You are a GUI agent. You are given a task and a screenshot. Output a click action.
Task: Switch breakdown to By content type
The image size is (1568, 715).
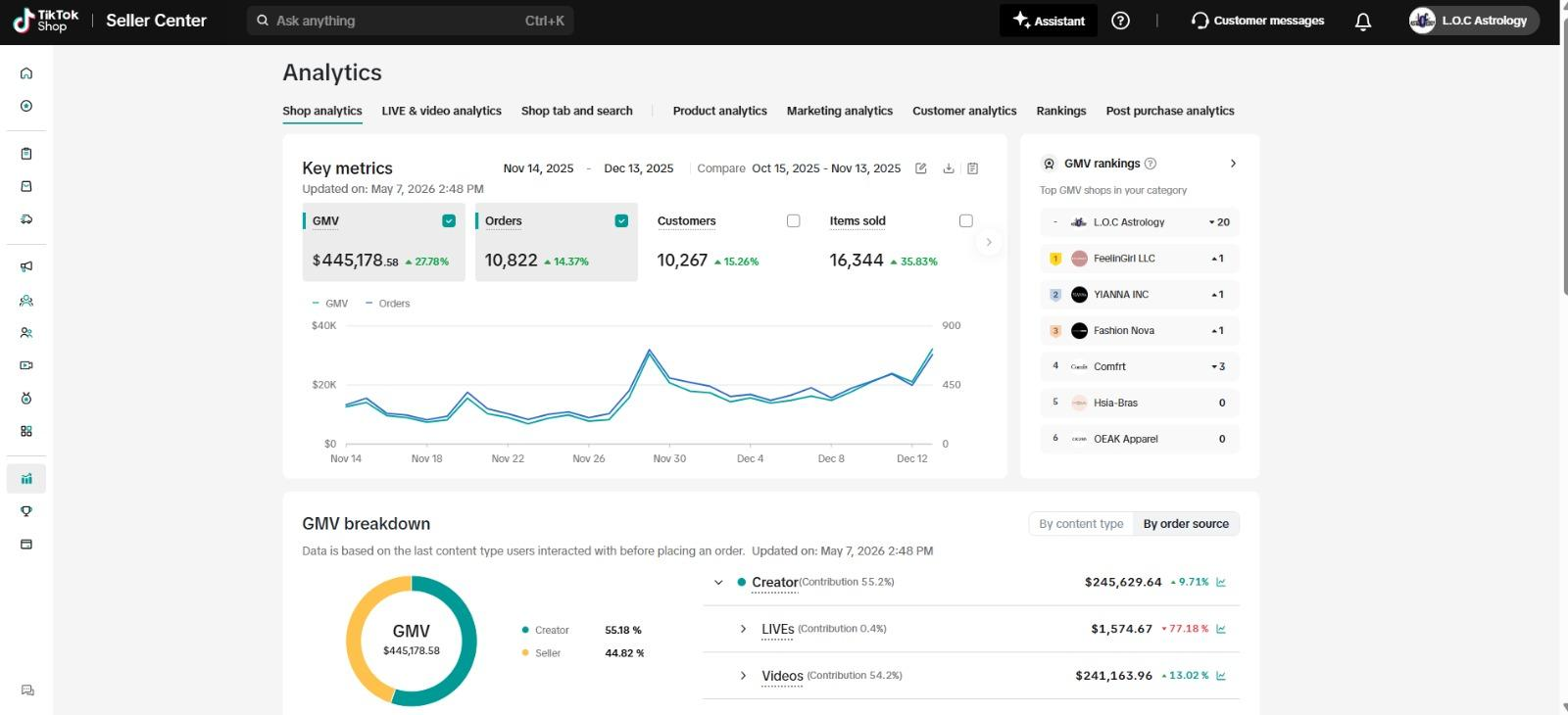[1081, 524]
